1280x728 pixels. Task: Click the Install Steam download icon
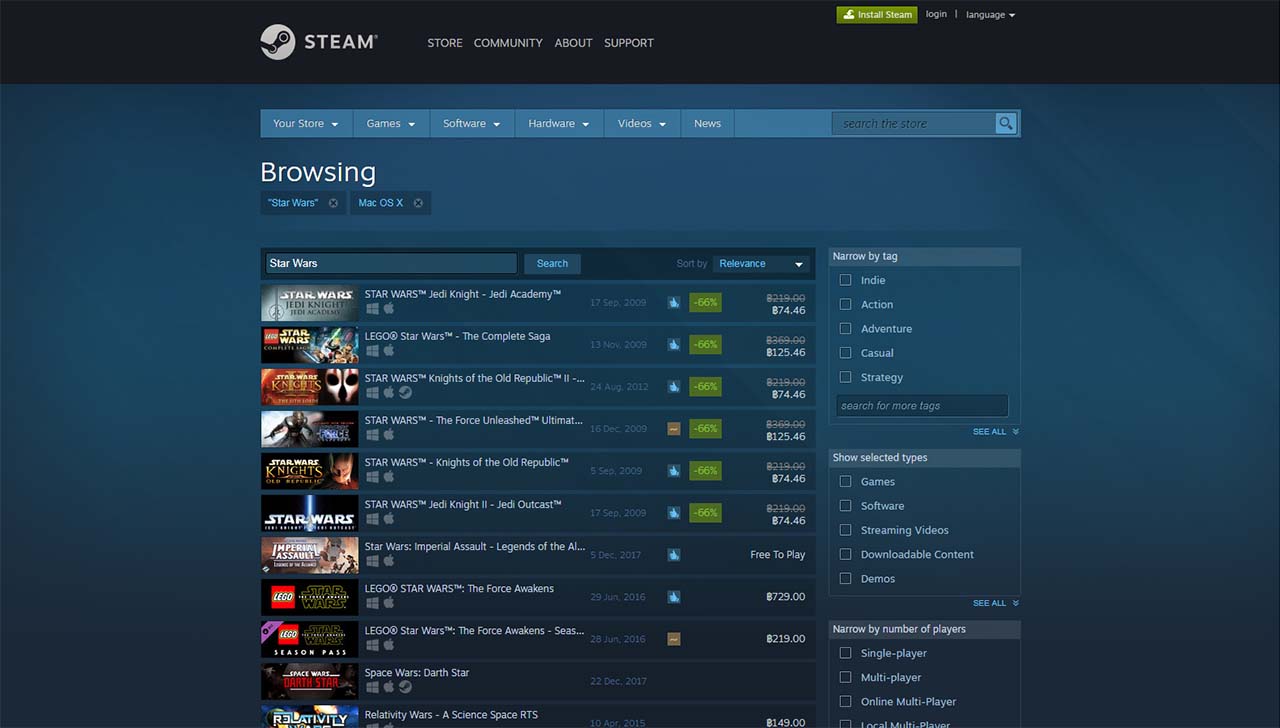(851, 14)
